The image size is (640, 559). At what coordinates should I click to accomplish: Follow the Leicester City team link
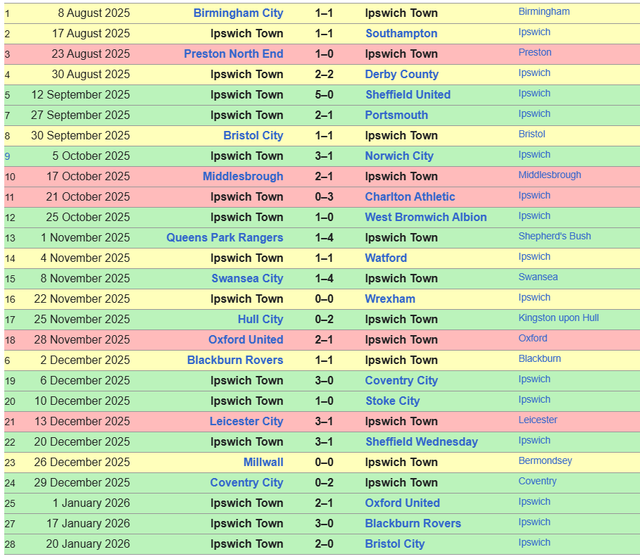[x=246, y=421]
